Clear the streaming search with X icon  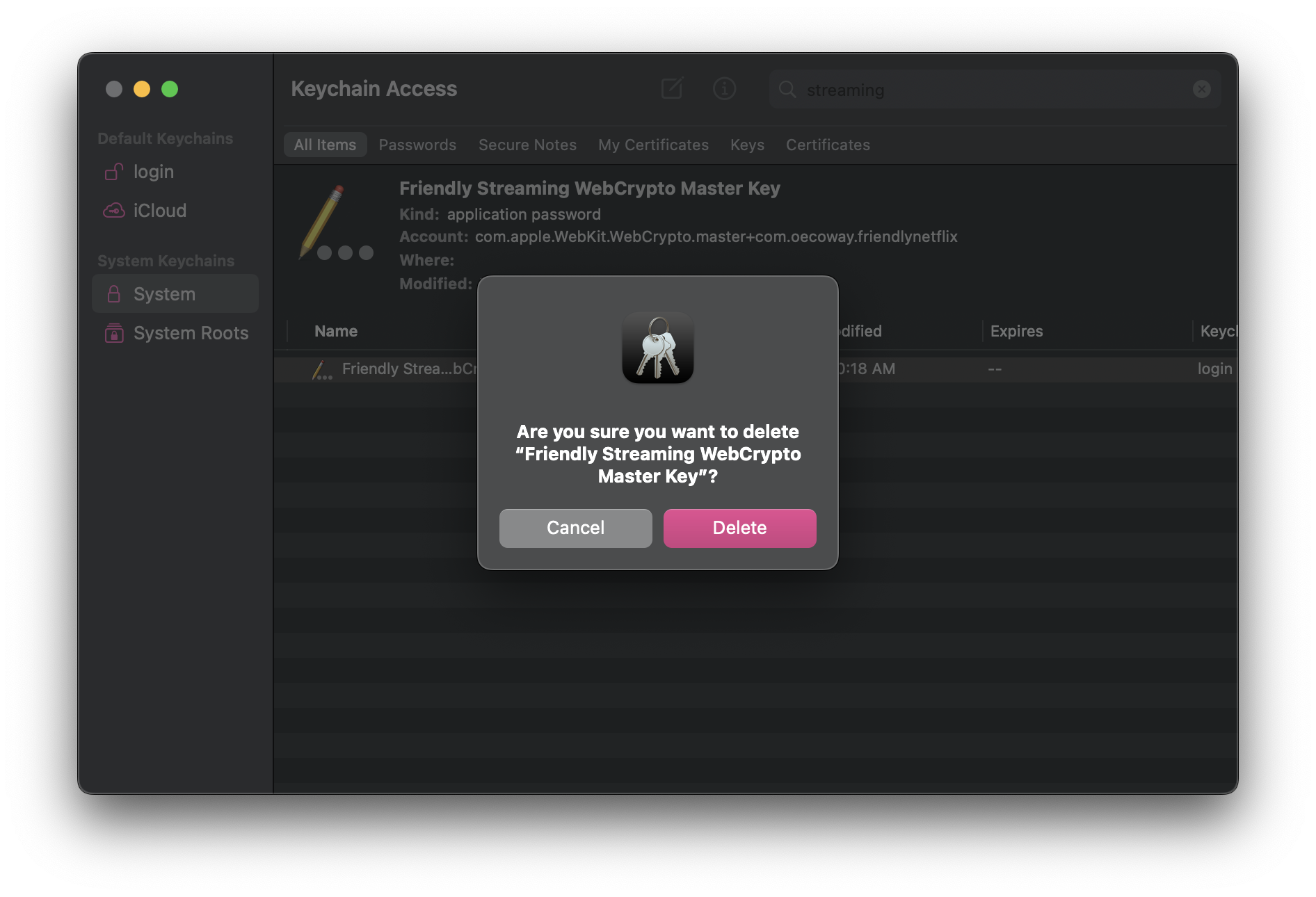click(x=1201, y=89)
